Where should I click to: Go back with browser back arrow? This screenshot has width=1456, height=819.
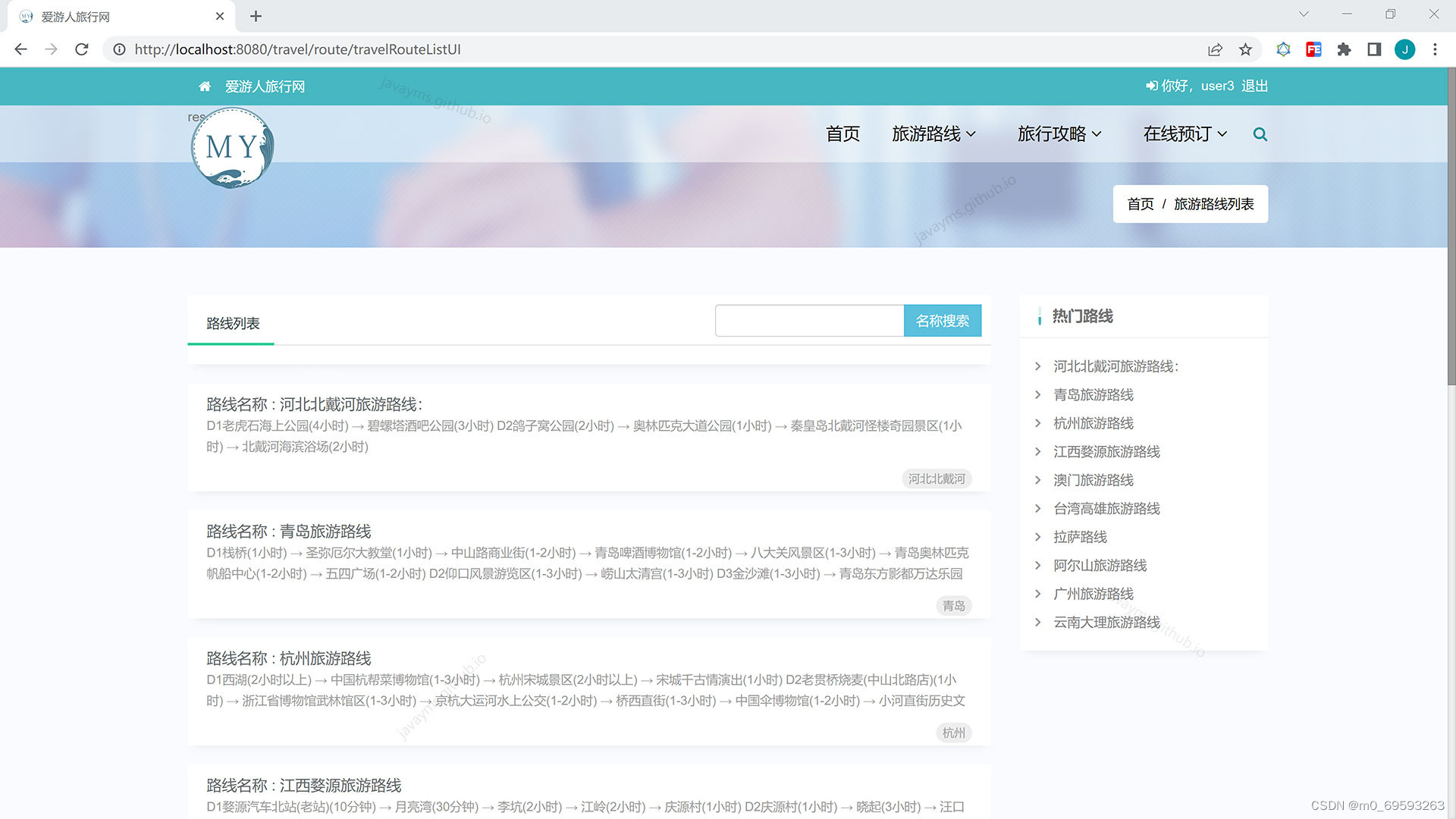pos(20,49)
